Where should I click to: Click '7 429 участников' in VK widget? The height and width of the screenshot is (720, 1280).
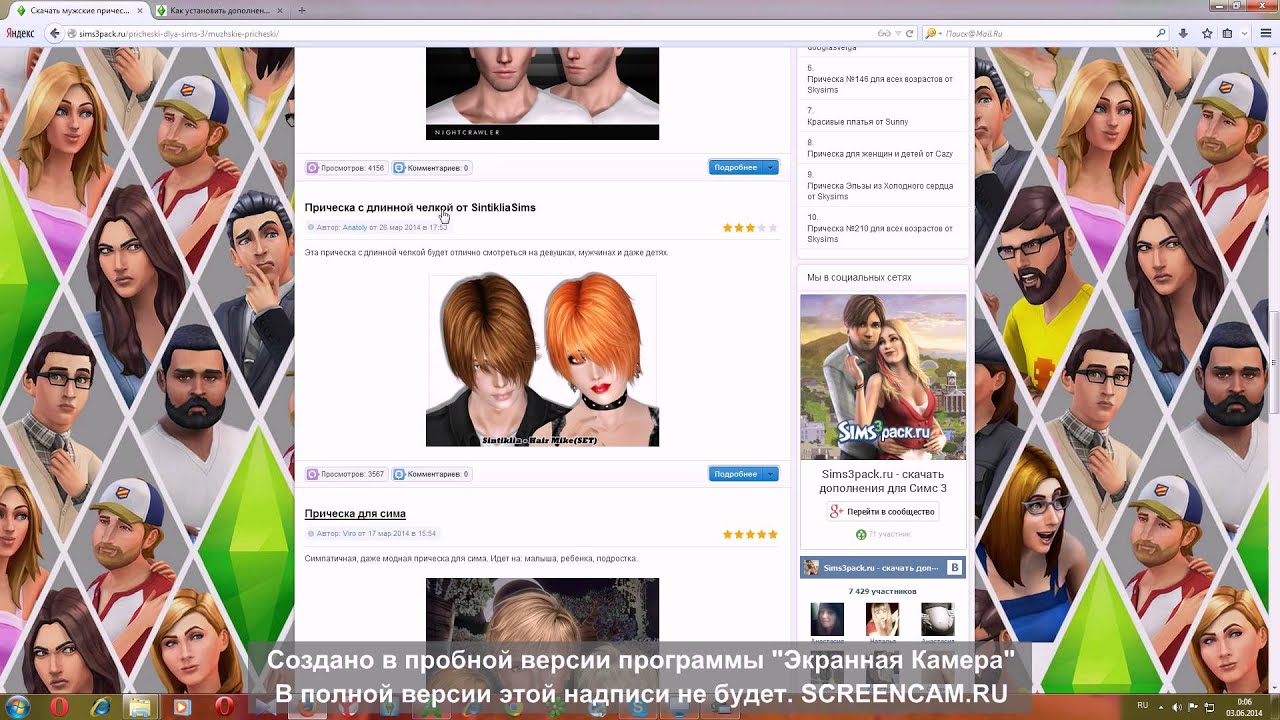point(882,592)
